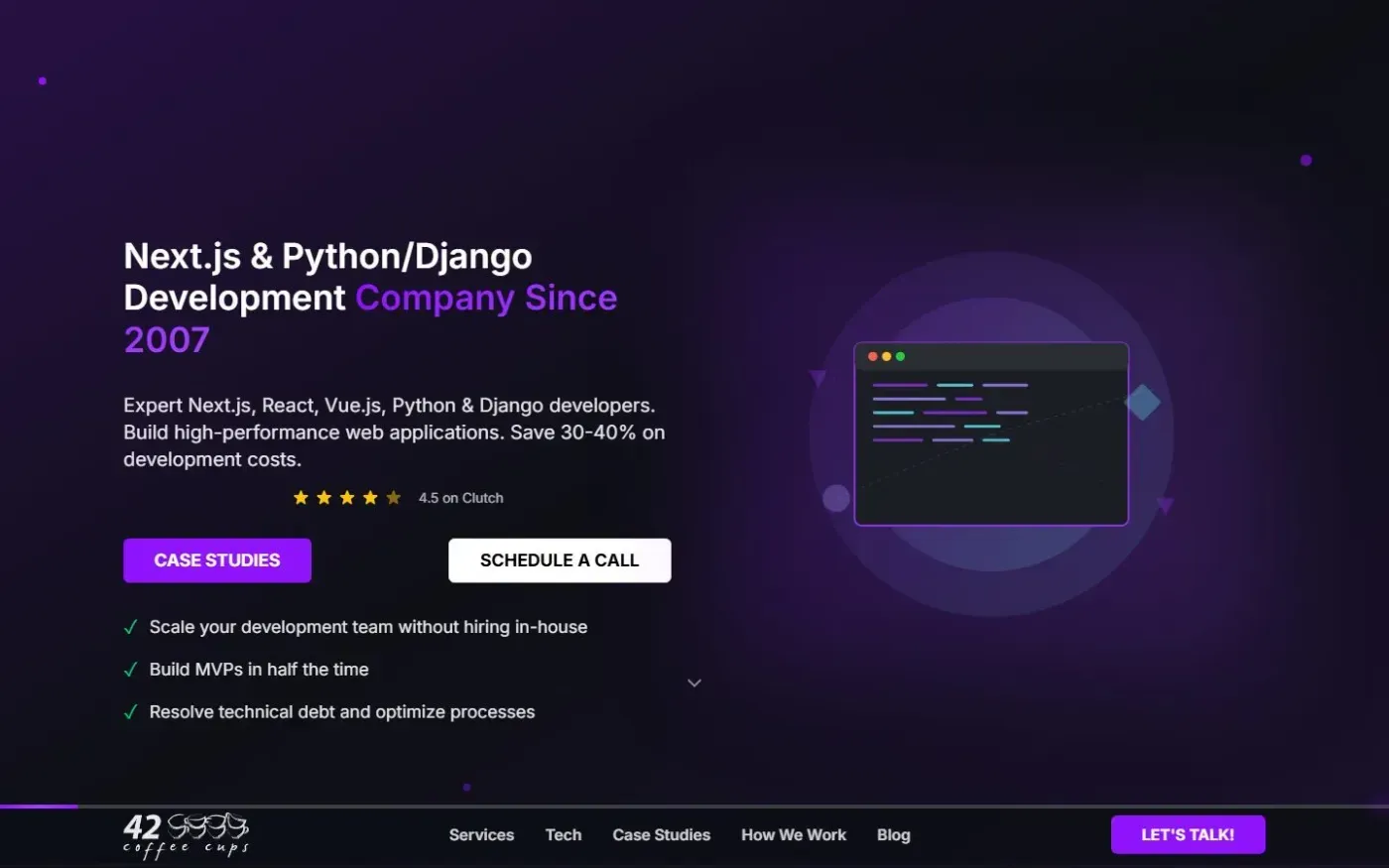Click the purple scroll progress bar
The image size is (1389, 868).
[39, 806]
